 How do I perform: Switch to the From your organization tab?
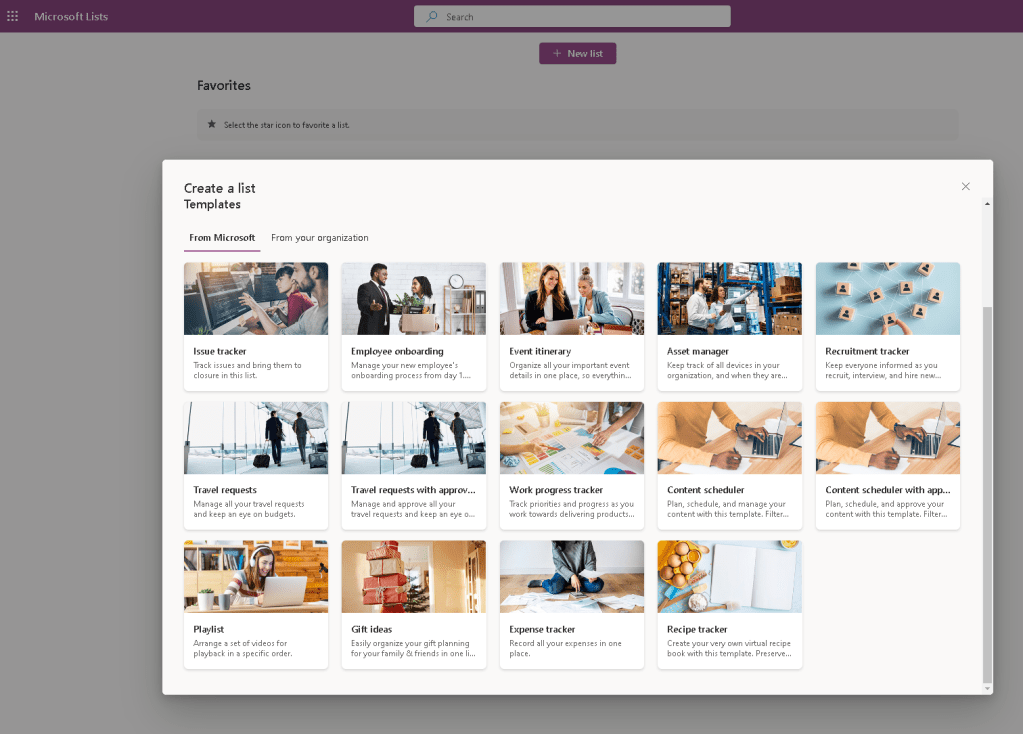pyautogui.click(x=319, y=238)
